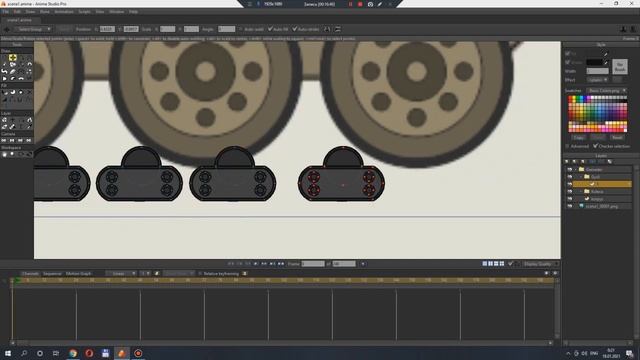Select the Blob Brush tool
640x360 pixels.
(4, 71)
